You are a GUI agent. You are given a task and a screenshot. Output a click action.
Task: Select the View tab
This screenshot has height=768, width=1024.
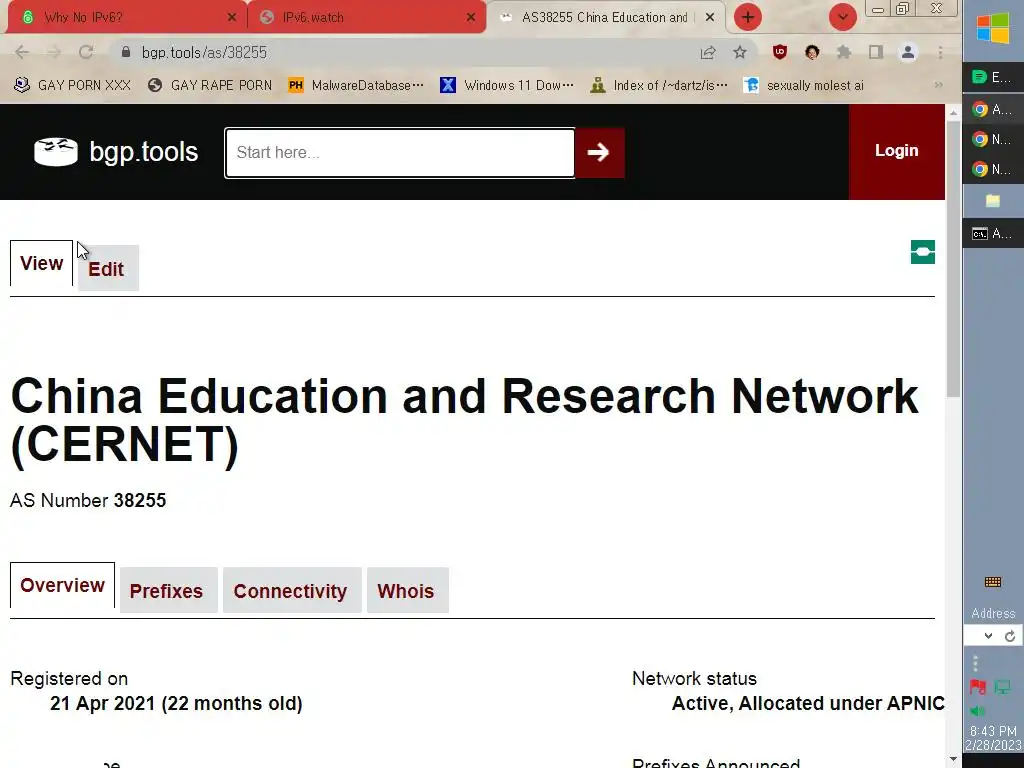point(42,263)
